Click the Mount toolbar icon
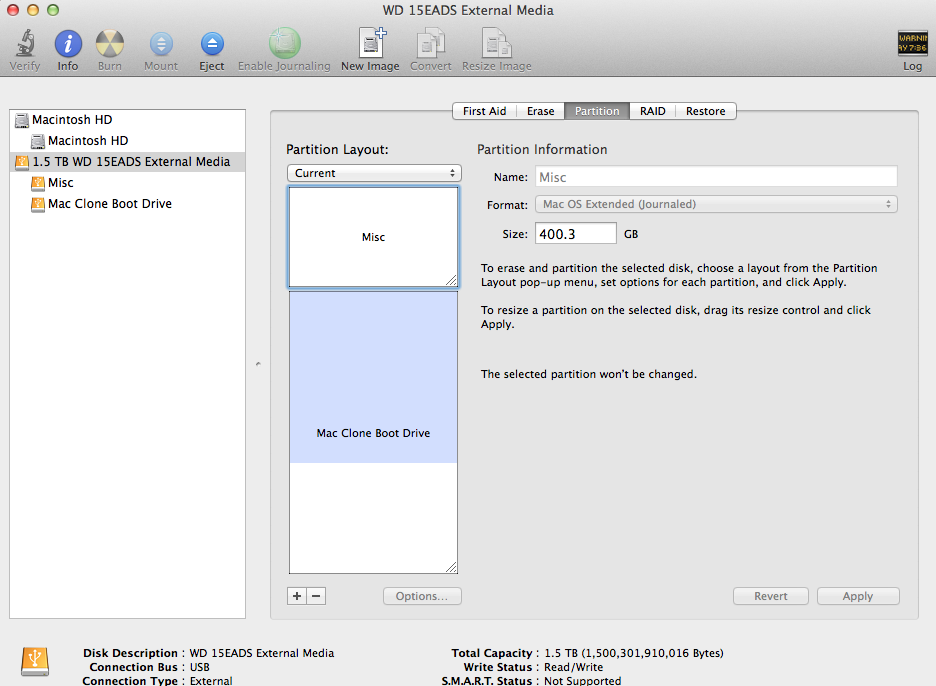 [x=161, y=44]
